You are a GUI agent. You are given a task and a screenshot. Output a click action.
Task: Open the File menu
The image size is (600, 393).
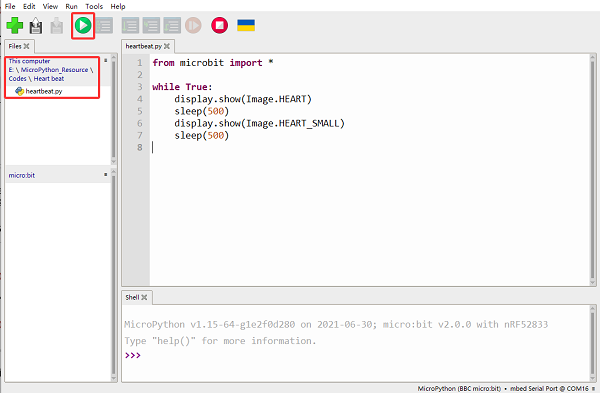coord(10,6)
